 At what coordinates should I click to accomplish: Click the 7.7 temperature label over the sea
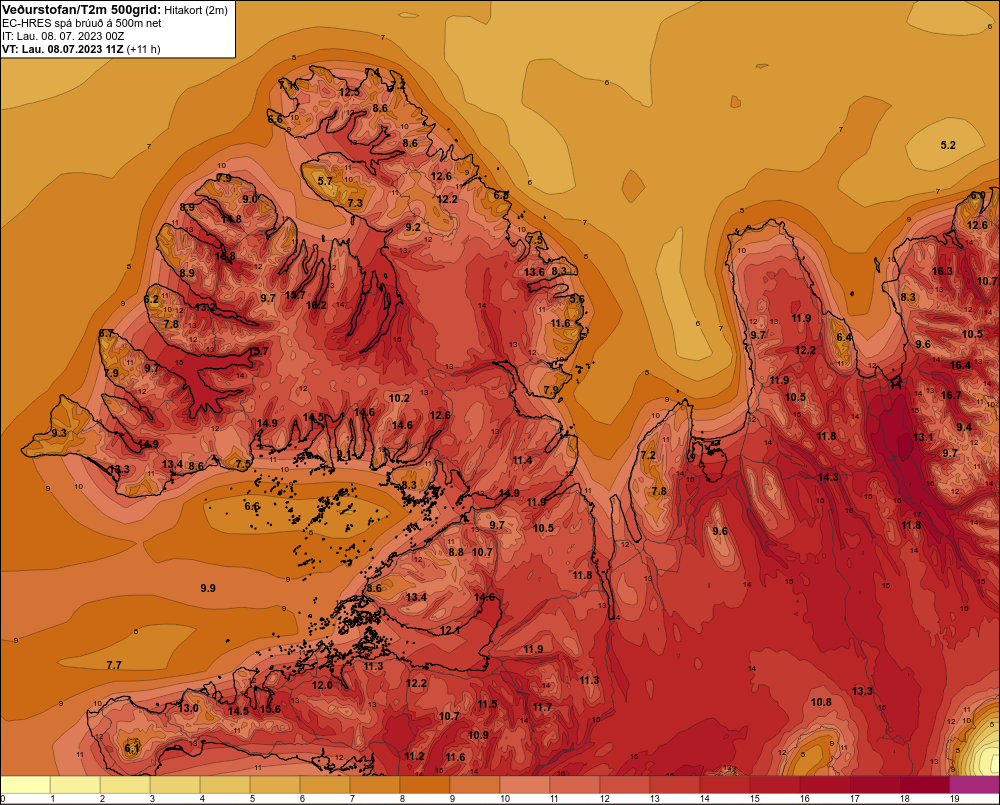114,665
